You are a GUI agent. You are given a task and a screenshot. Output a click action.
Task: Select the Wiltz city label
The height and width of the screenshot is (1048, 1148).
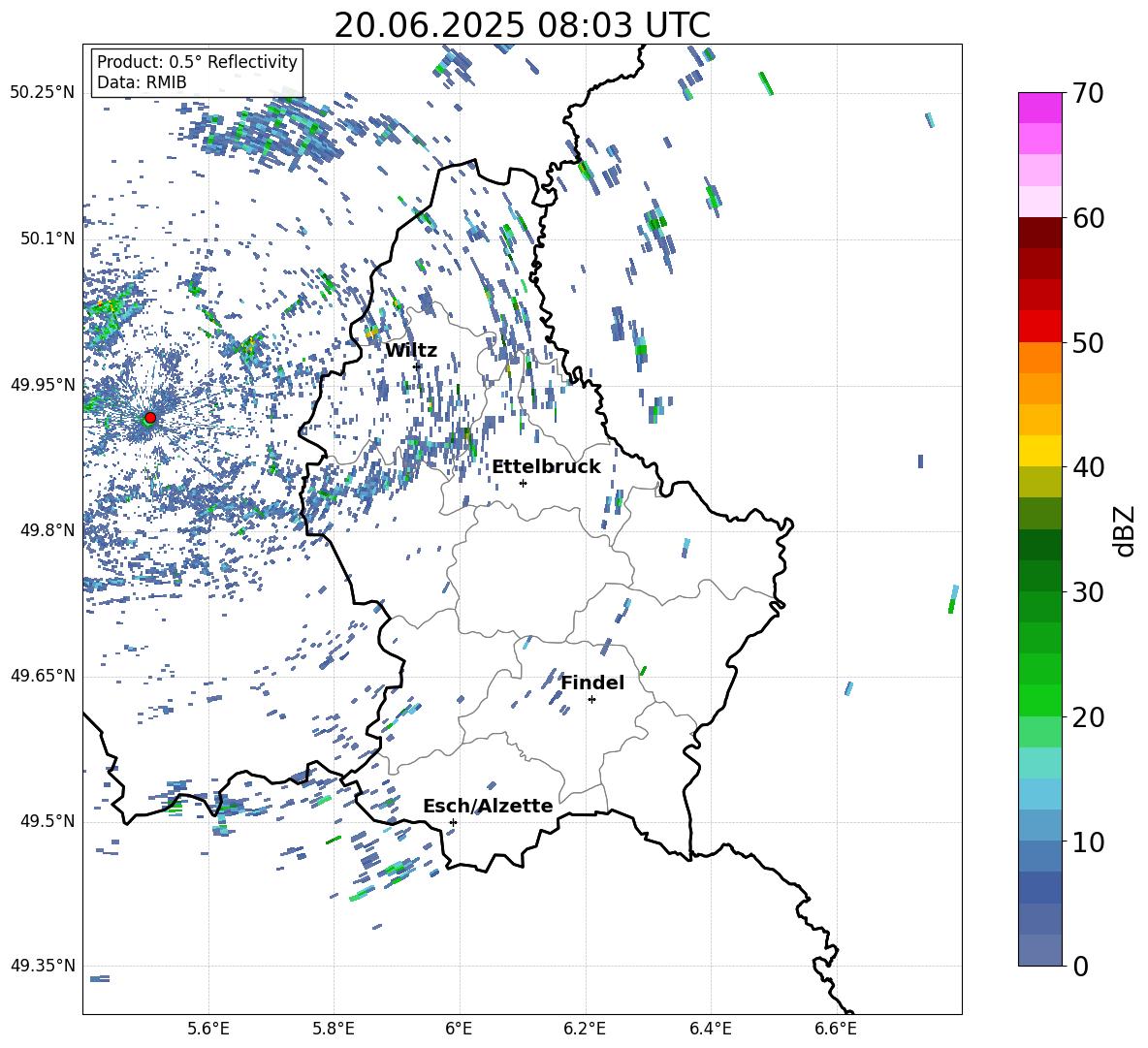click(411, 351)
